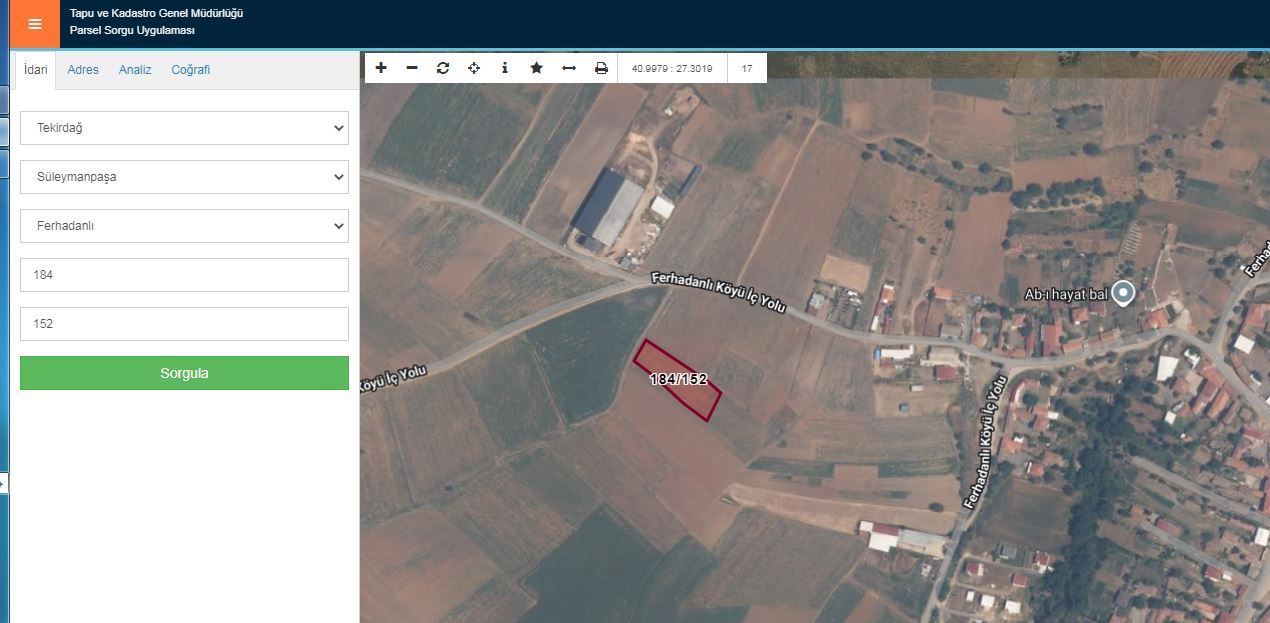The image size is (1270, 623).
Task: Click the crosshair locate icon
Action: (474, 68)
